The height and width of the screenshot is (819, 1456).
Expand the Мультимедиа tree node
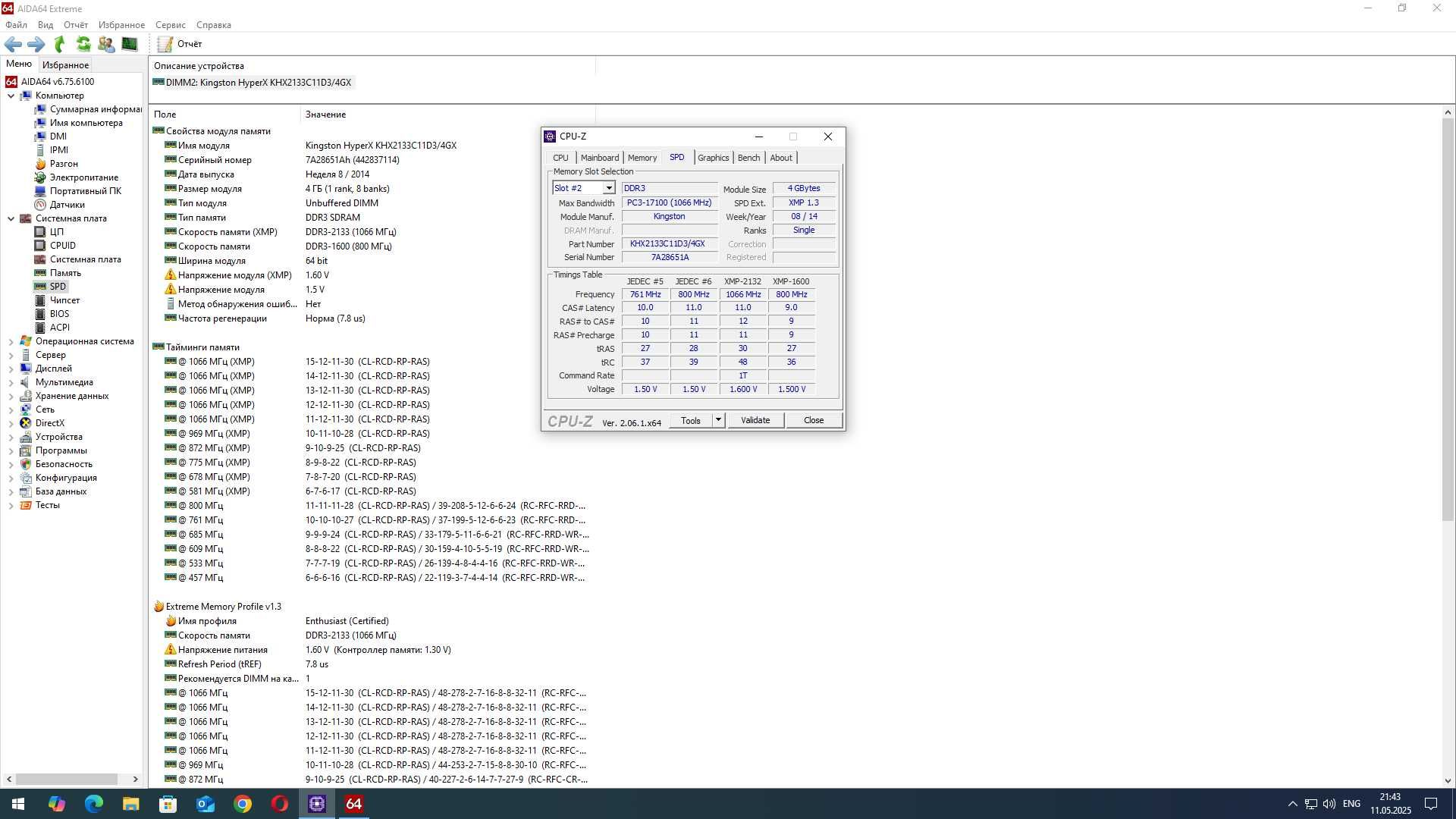pyautogui.click(x=11, y=383)
